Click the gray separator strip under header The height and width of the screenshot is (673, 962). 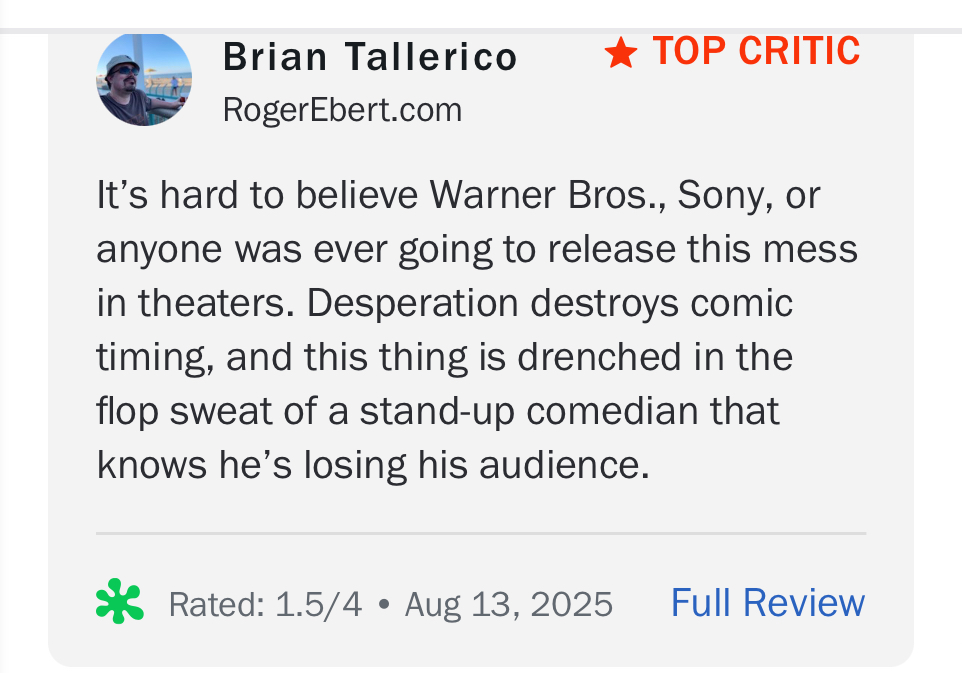coord(481,31)
